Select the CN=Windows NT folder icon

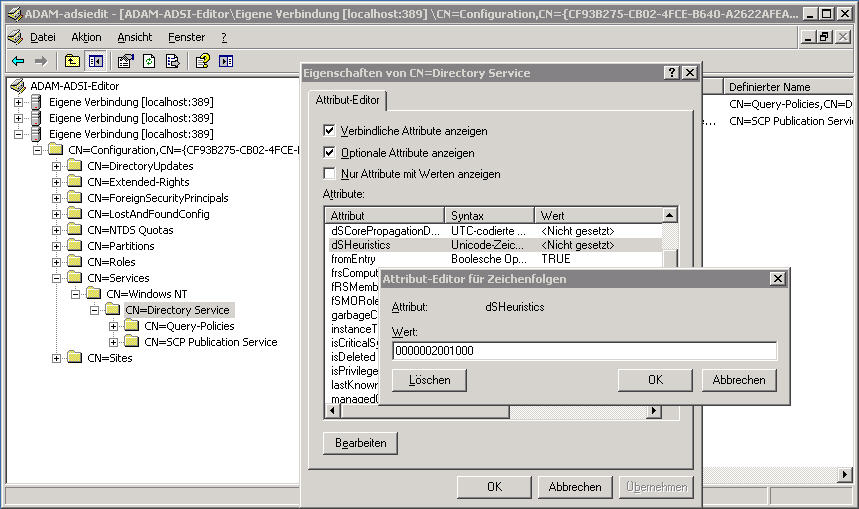click(x=94, y=293)
